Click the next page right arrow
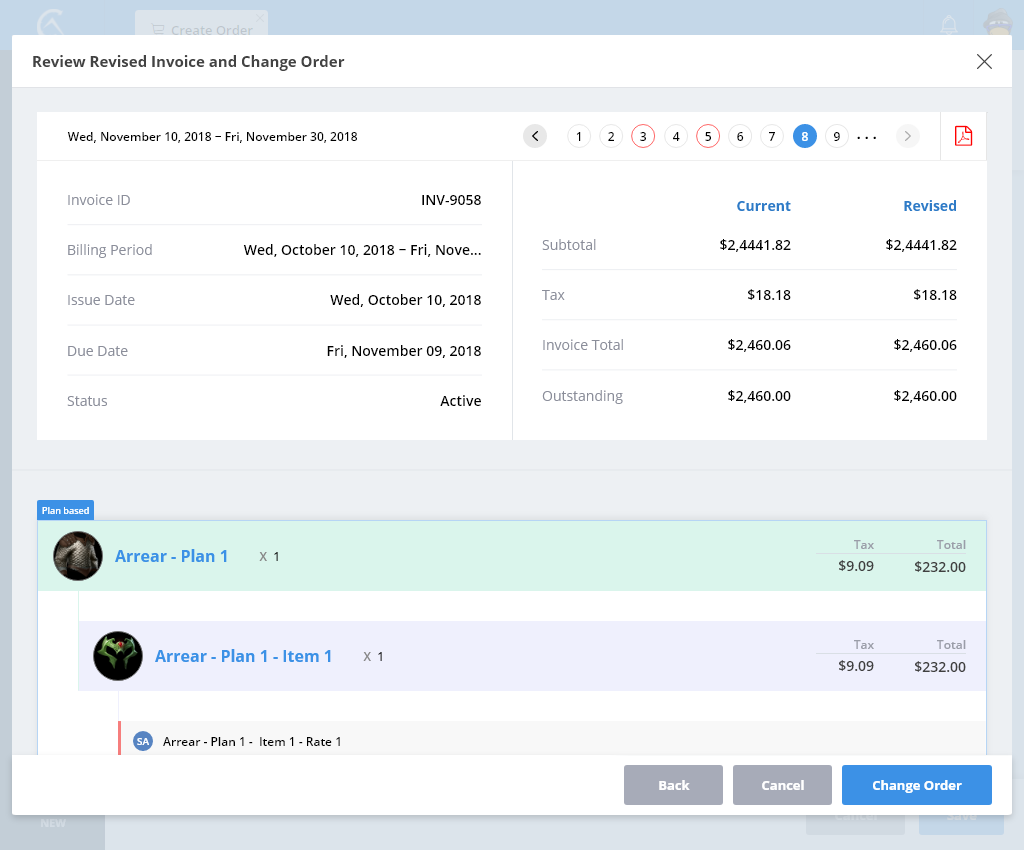 click(x=907, y=136)
